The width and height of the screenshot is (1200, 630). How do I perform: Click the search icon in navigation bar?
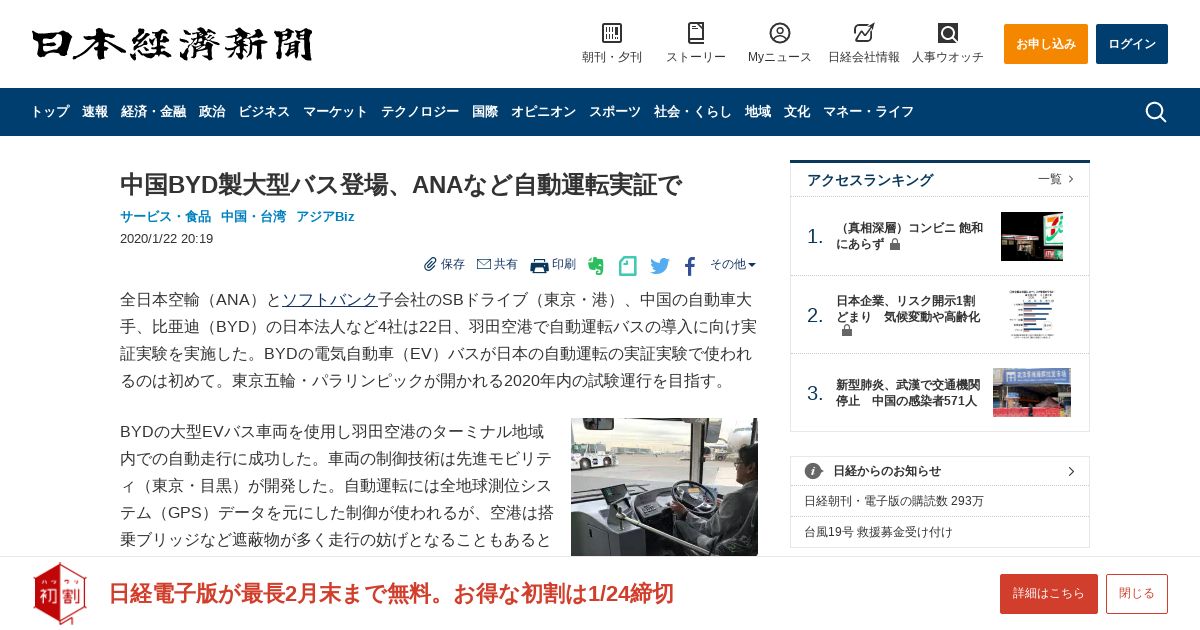[1155, 112]
